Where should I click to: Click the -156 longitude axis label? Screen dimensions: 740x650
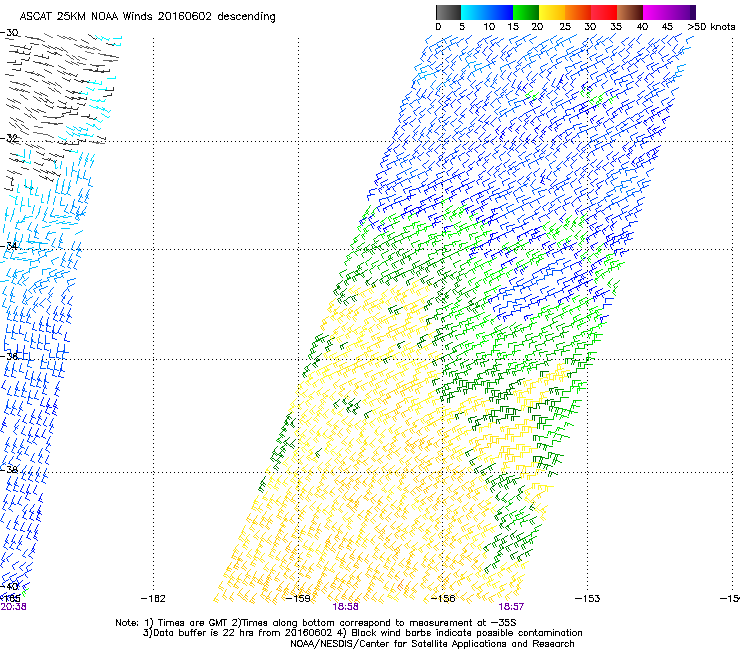click(443, 599)
